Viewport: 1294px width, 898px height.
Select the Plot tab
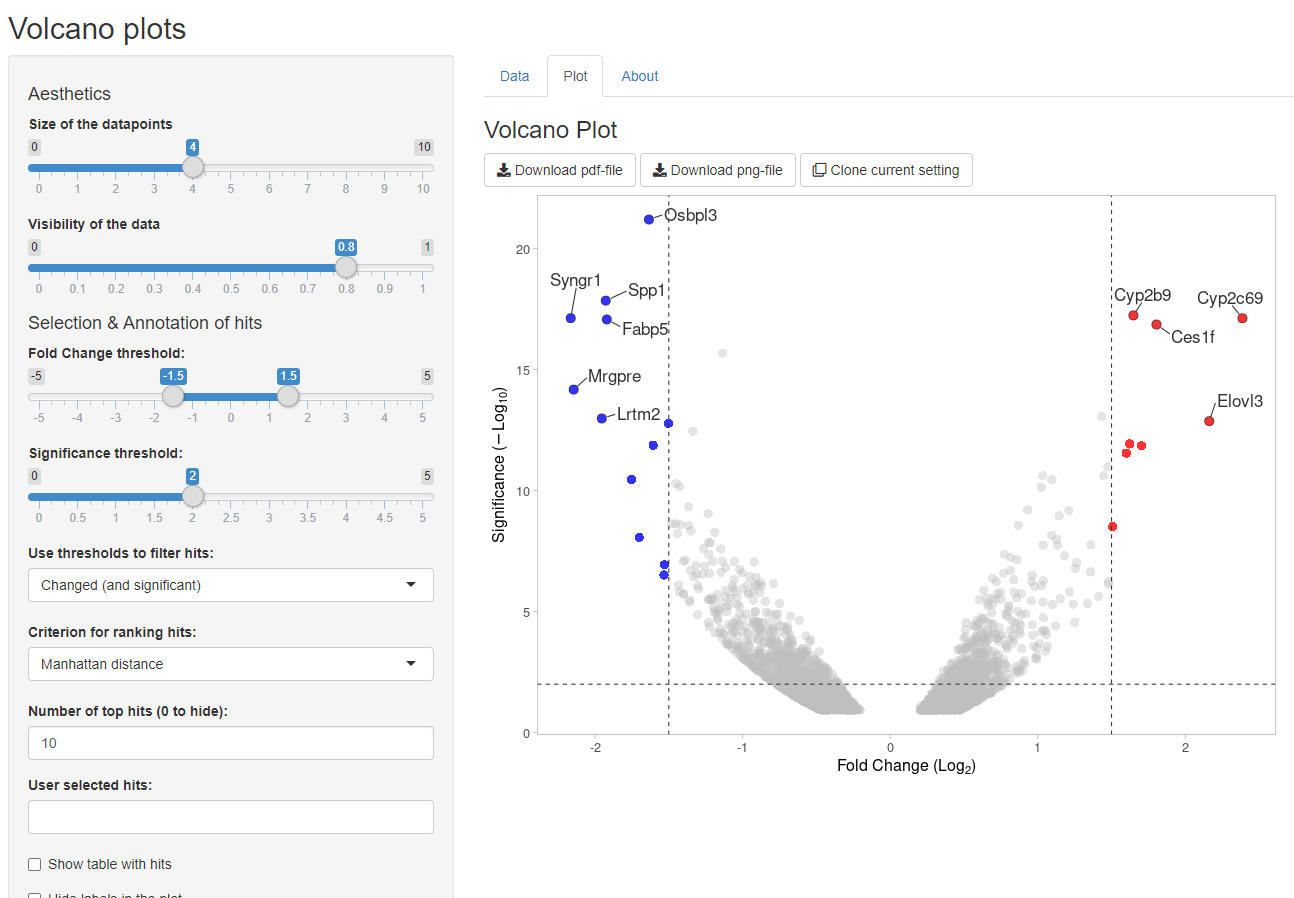click(x=575, y=76)
